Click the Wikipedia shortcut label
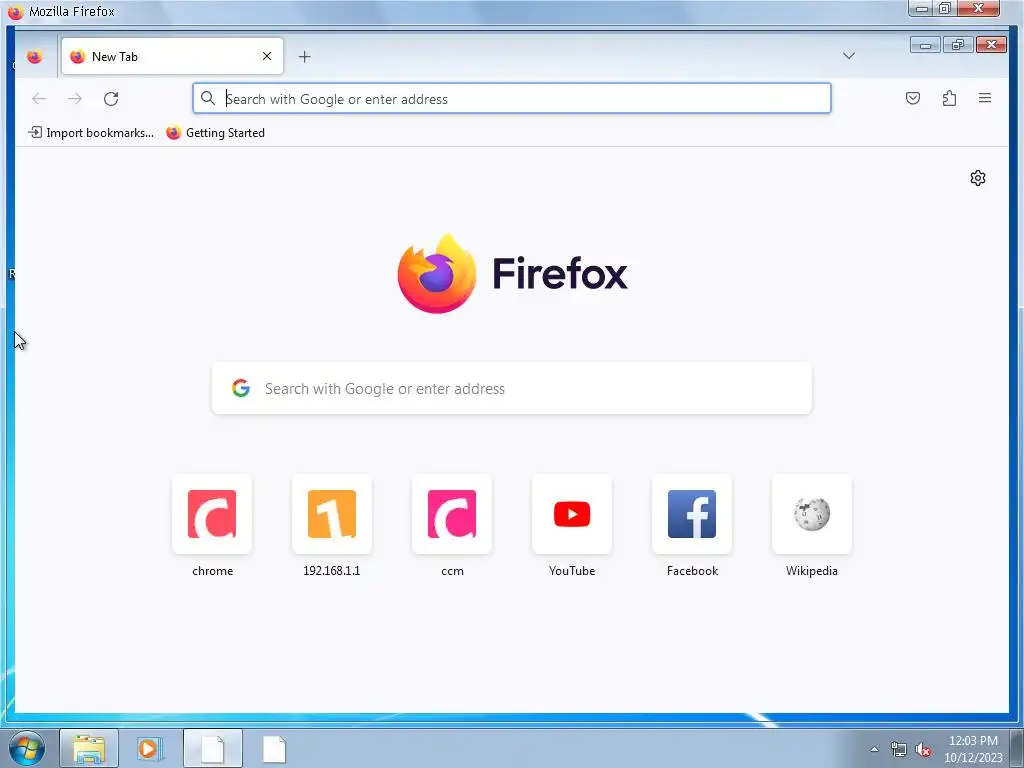The width and height of the screenshot is (1024, 768). pos(812,571)
